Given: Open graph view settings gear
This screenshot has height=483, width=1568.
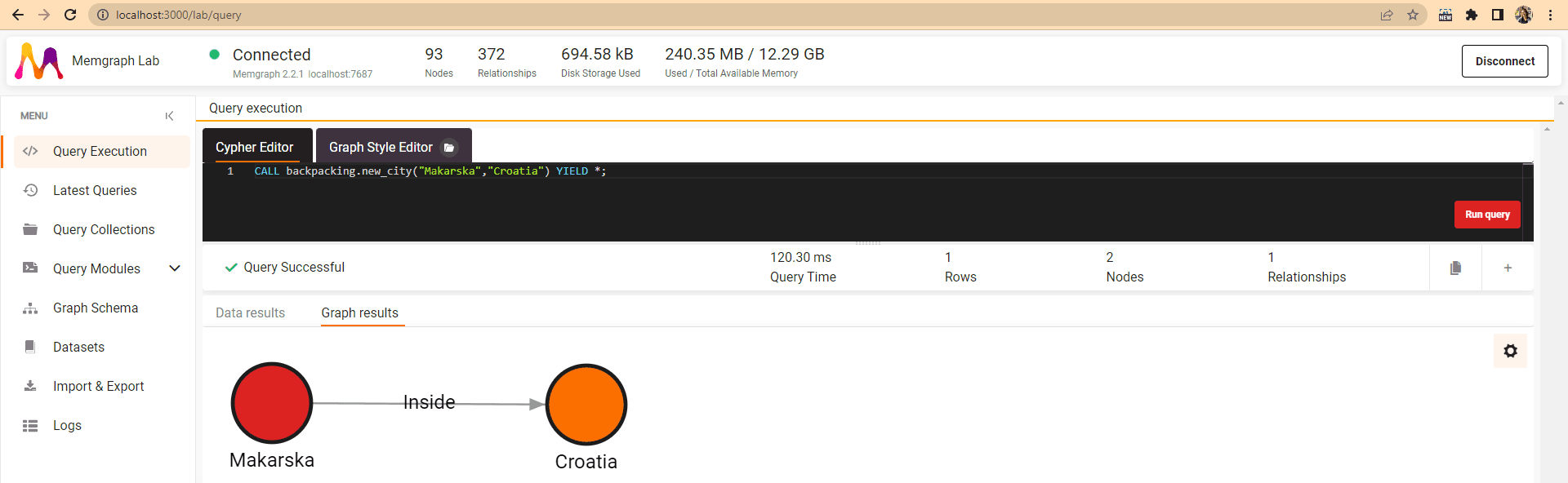Looking at the screenshot, I should pos(1510,351).
